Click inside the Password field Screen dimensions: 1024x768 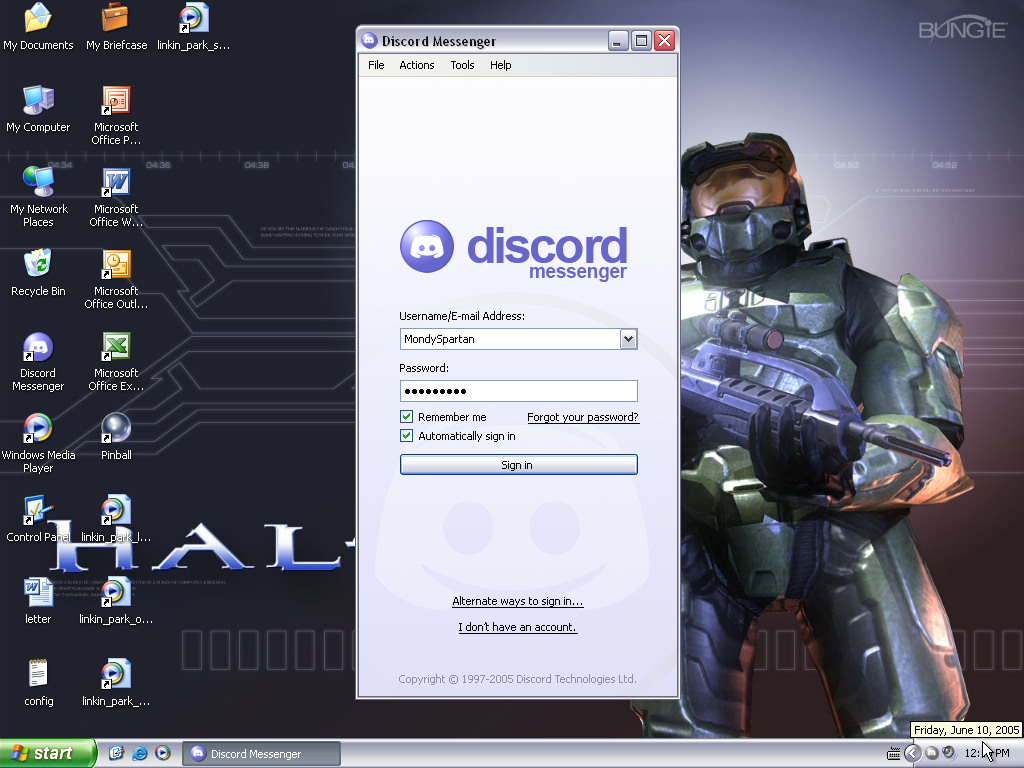click(518, 391)
